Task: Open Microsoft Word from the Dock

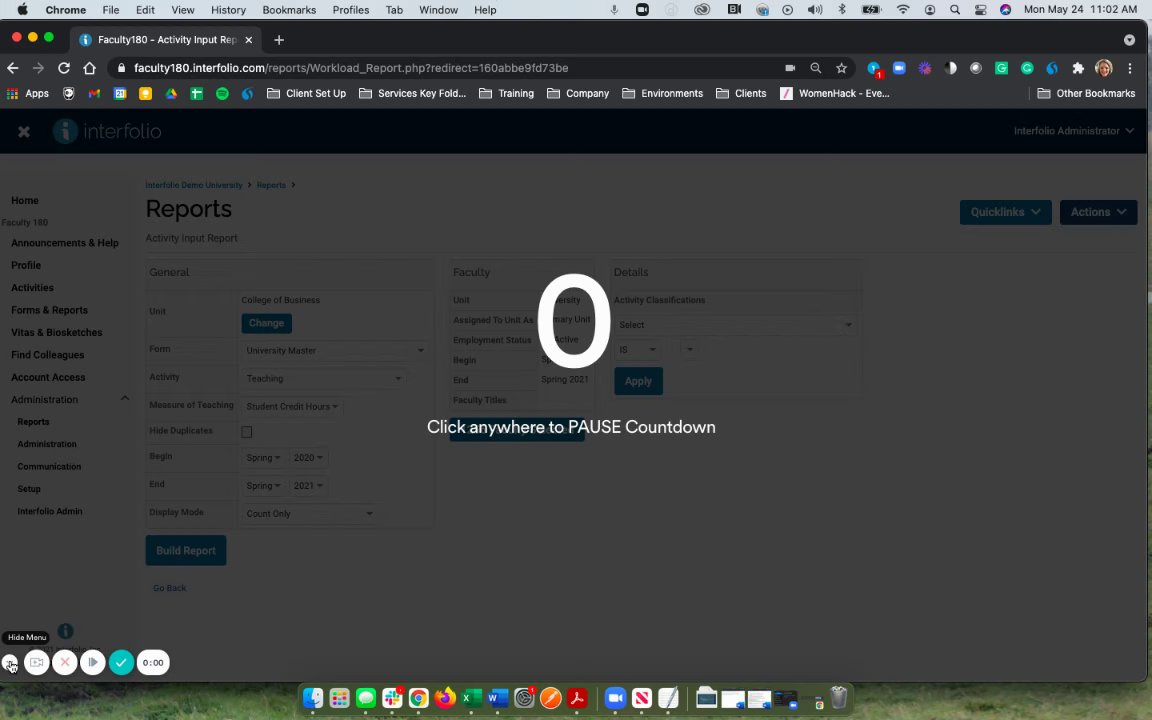Action: click(497, 697)
